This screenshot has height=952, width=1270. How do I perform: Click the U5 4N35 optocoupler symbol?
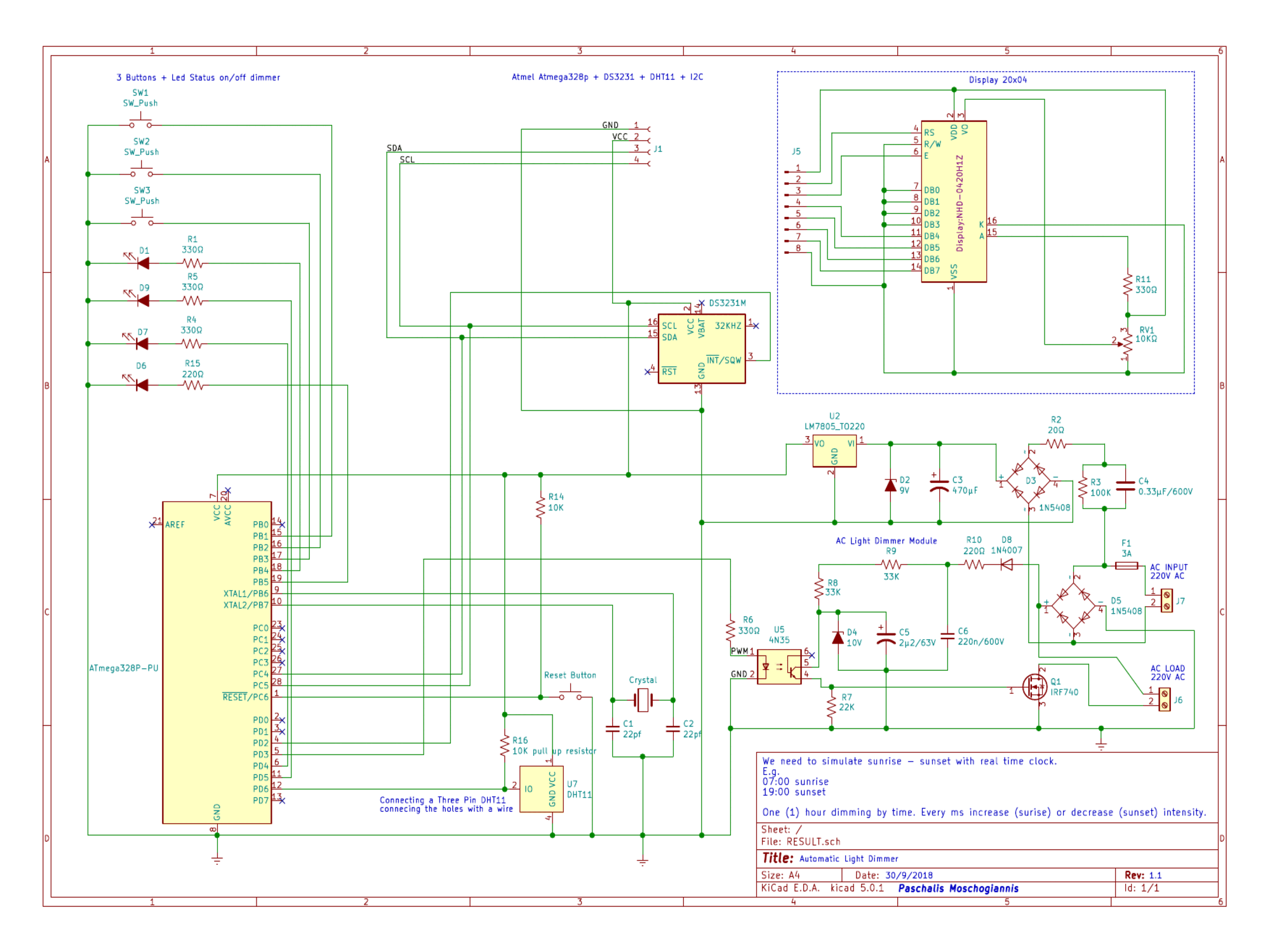(779, 666)
